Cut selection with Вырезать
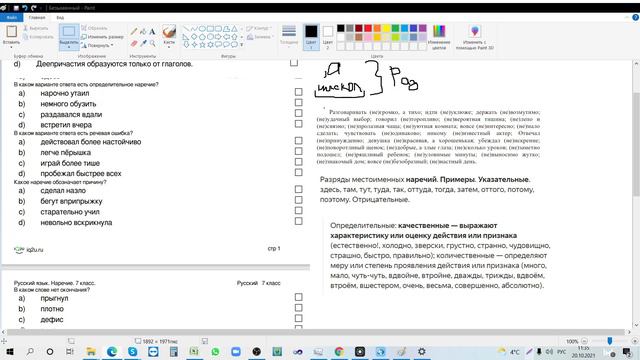The image size is (640, 360). click(x=36, y=28)
